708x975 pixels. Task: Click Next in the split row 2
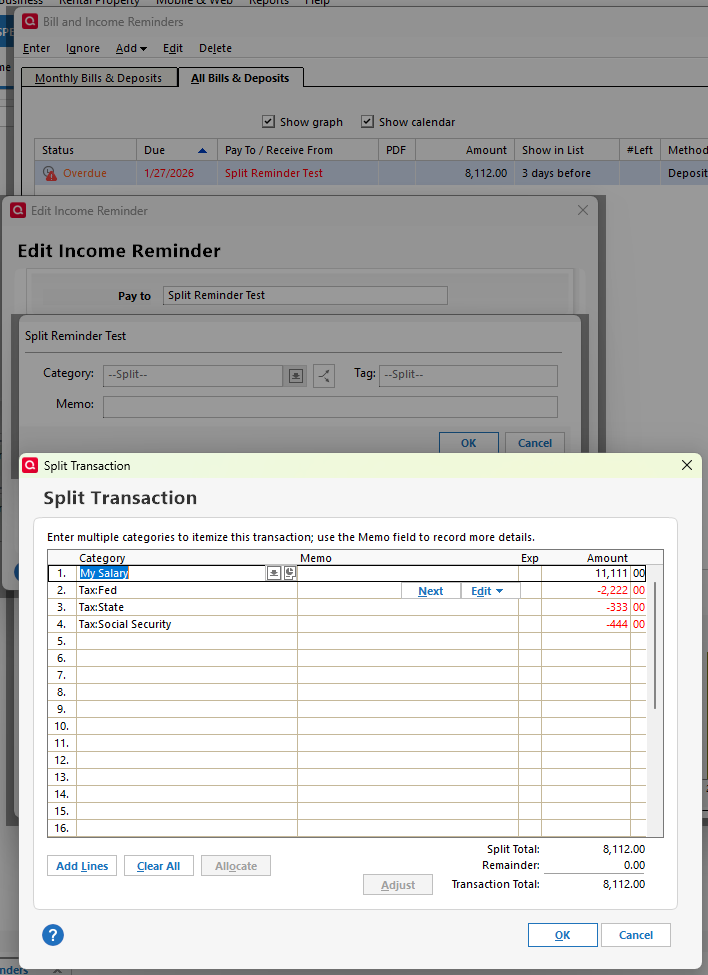coord(431,591)
